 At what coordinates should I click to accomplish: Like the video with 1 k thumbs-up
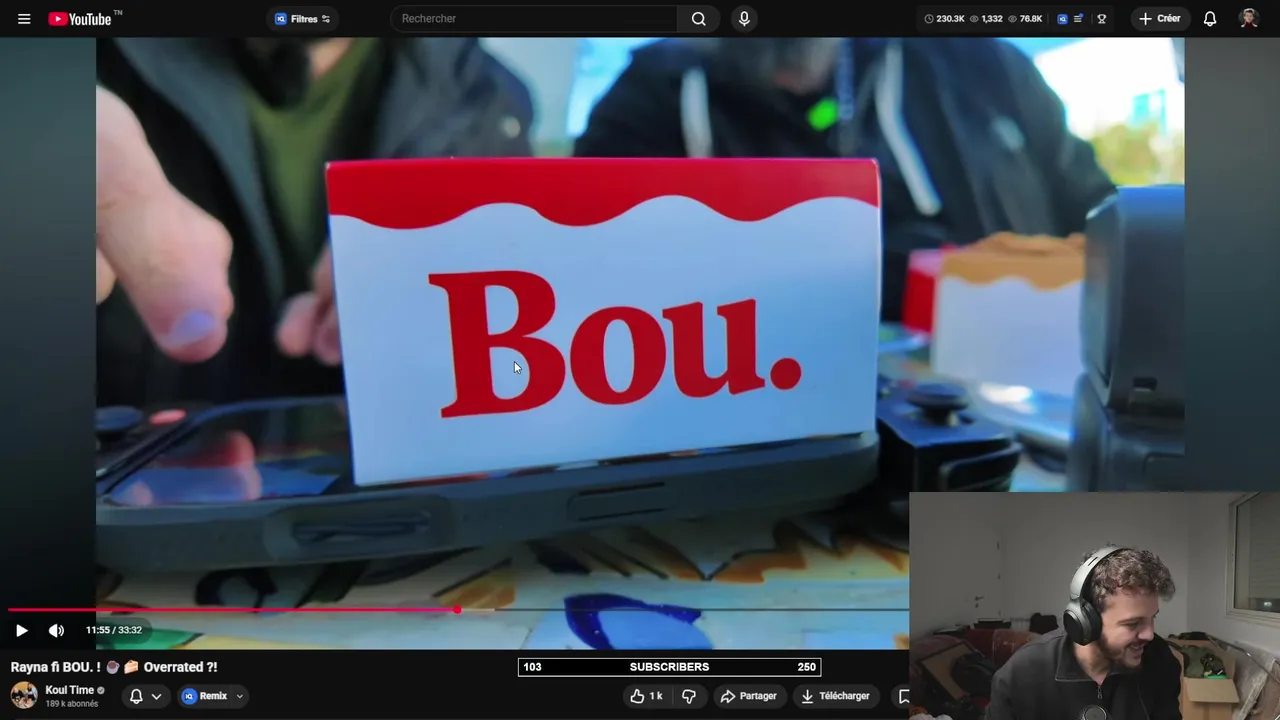pyautogui.click(x=646, y=696)
